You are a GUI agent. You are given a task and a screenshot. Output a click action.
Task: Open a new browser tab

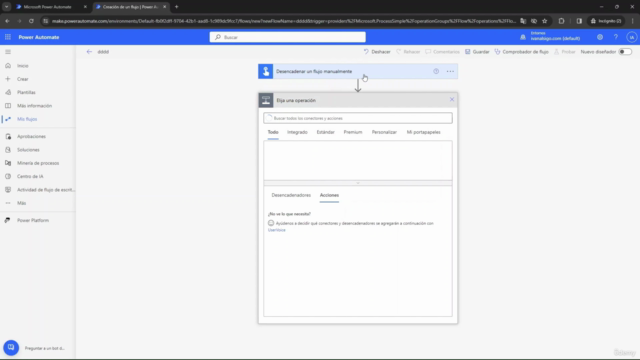click(177, 7)
